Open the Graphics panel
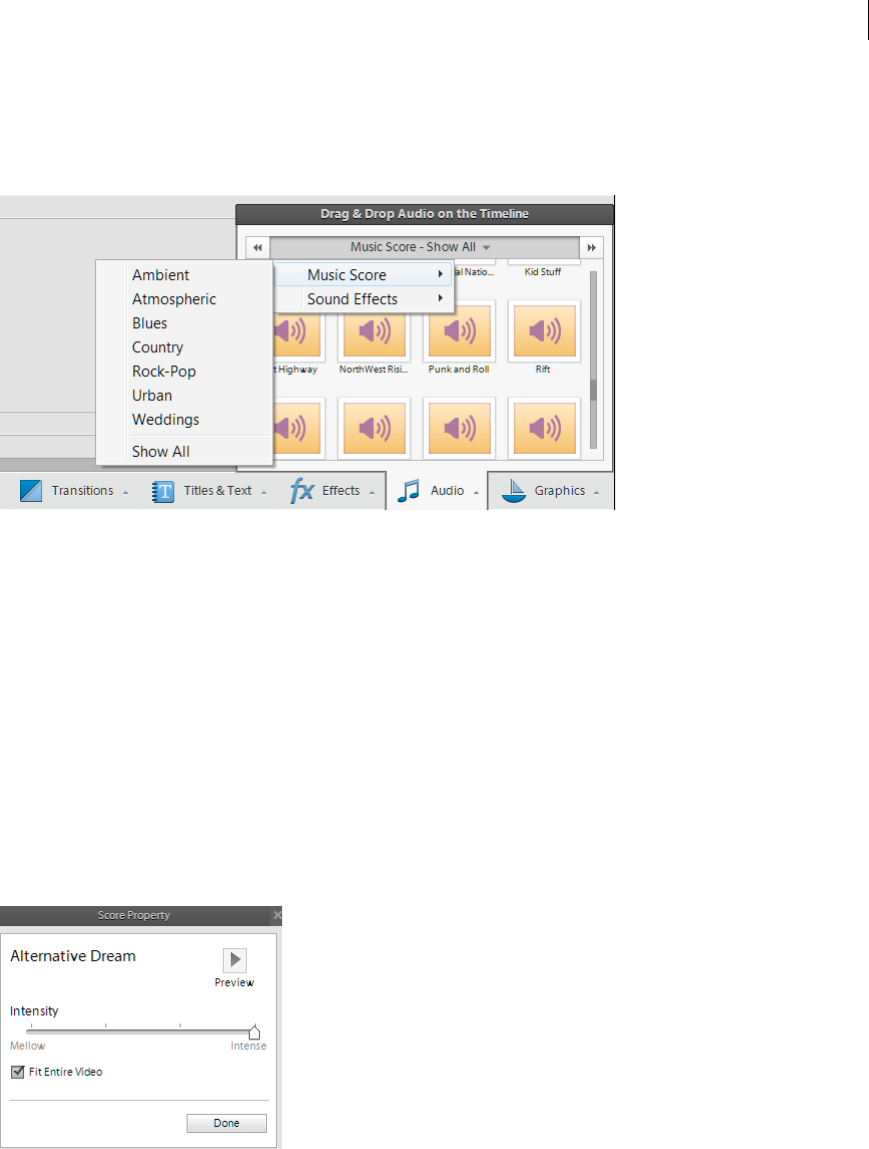869x1149 pixels. [550, 491]
